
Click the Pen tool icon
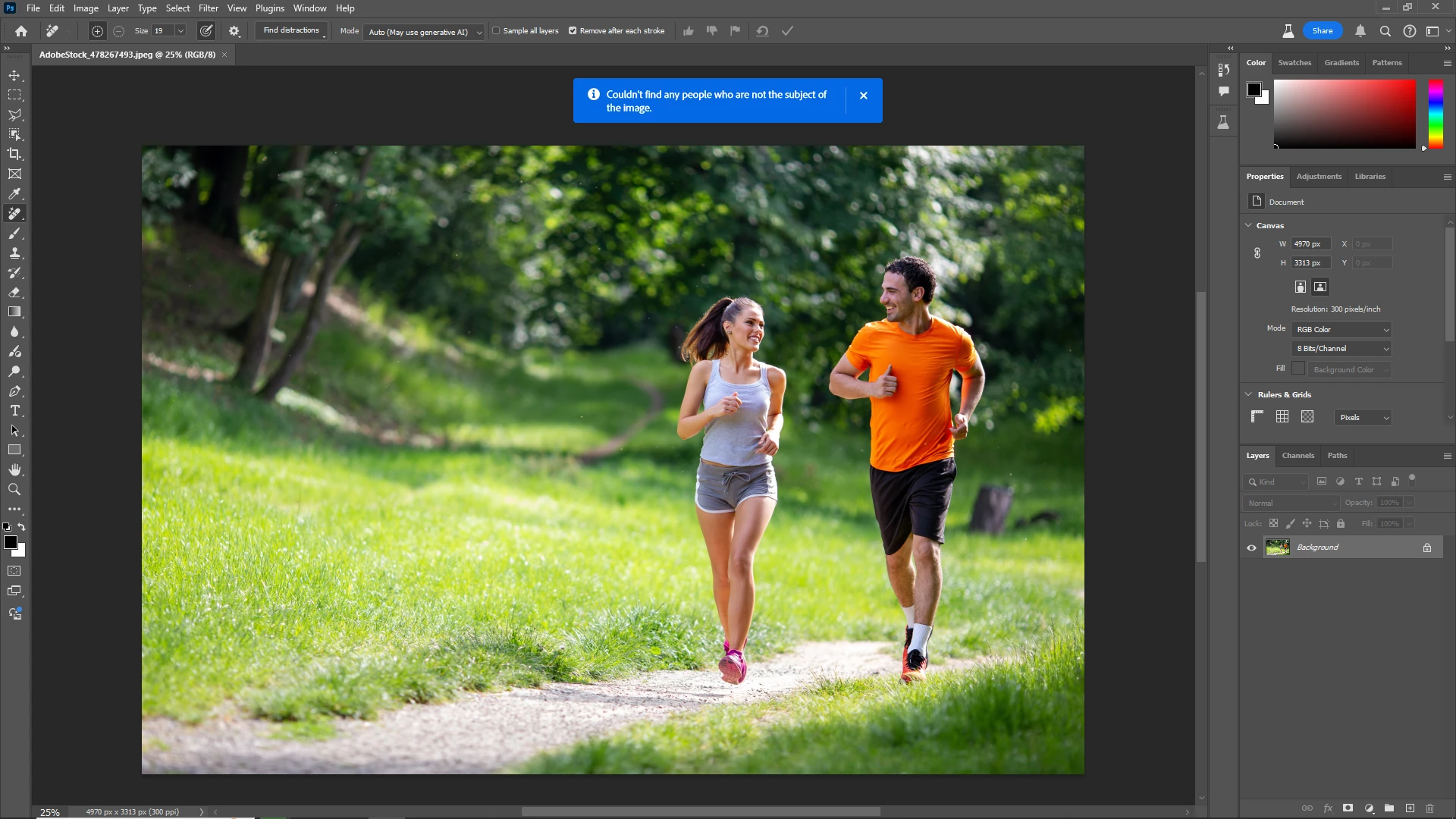pyautogui.click(x=14, y=391)
